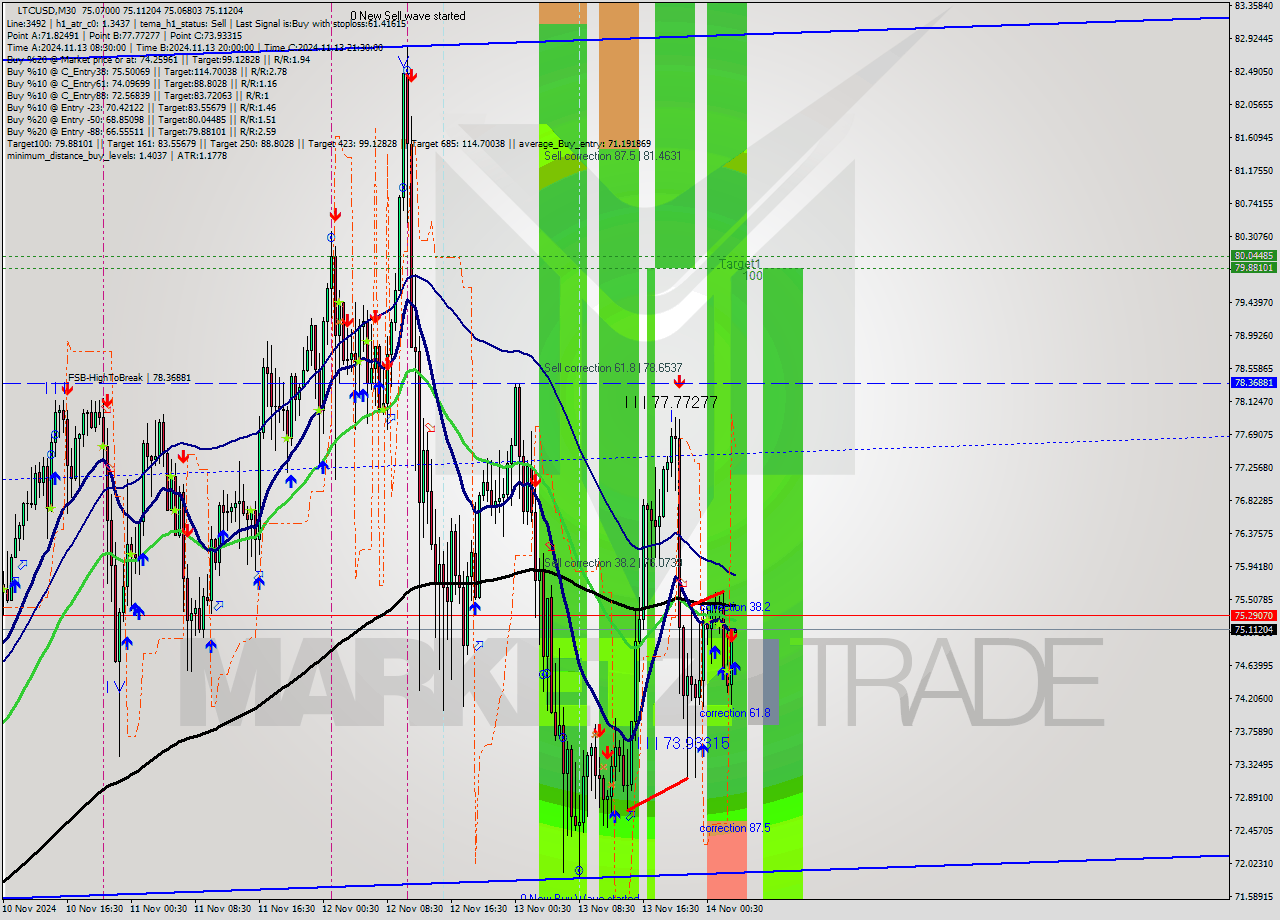The height and width of the screenshot is (920, 1280).
Task: Click the blue 'correction 38.2' label
Action: (735, 607)
